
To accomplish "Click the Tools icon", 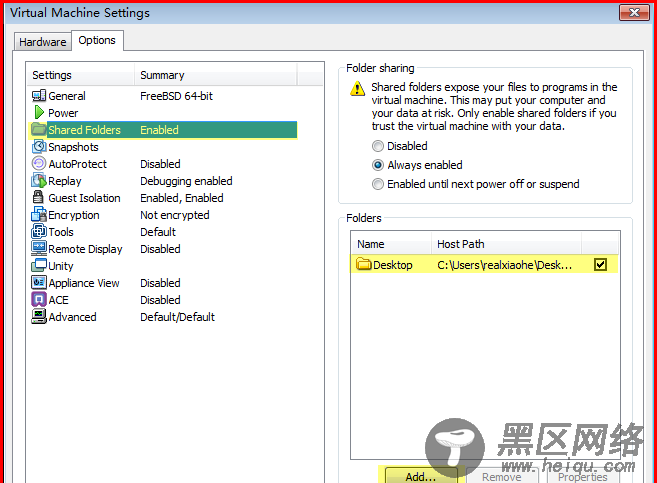I will [x=39, y=231].
